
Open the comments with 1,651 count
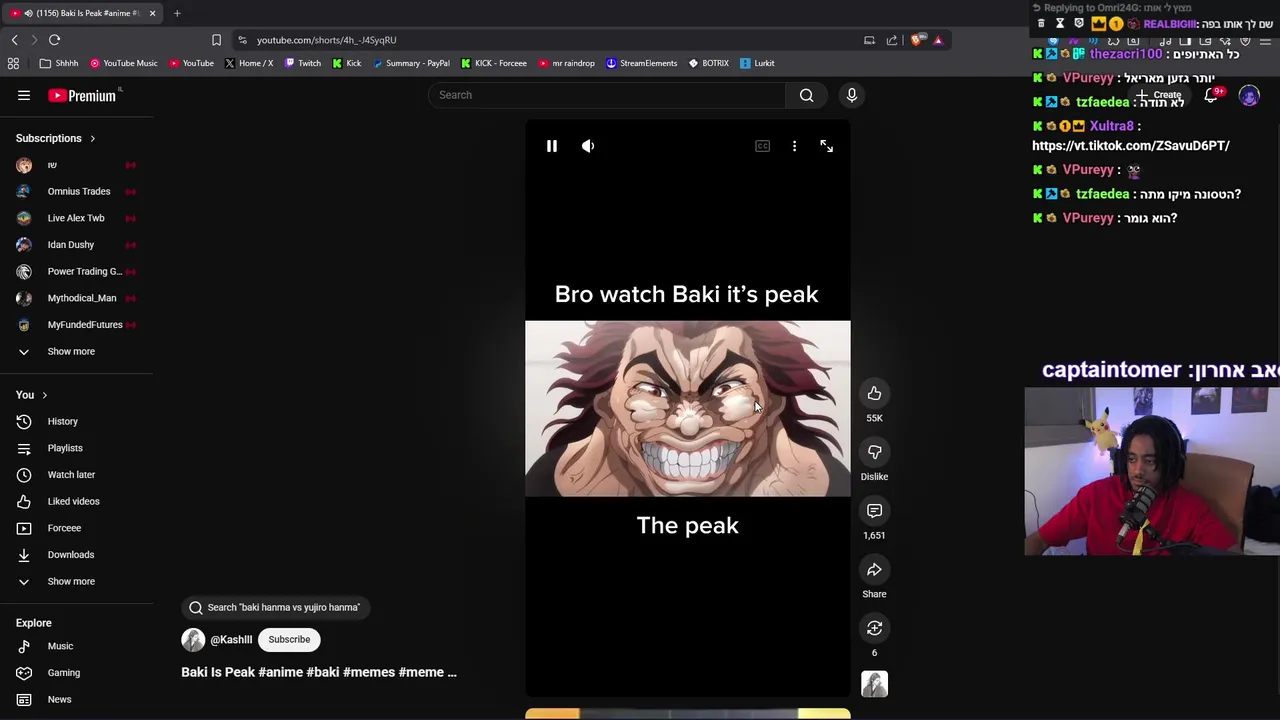[874, 511]
